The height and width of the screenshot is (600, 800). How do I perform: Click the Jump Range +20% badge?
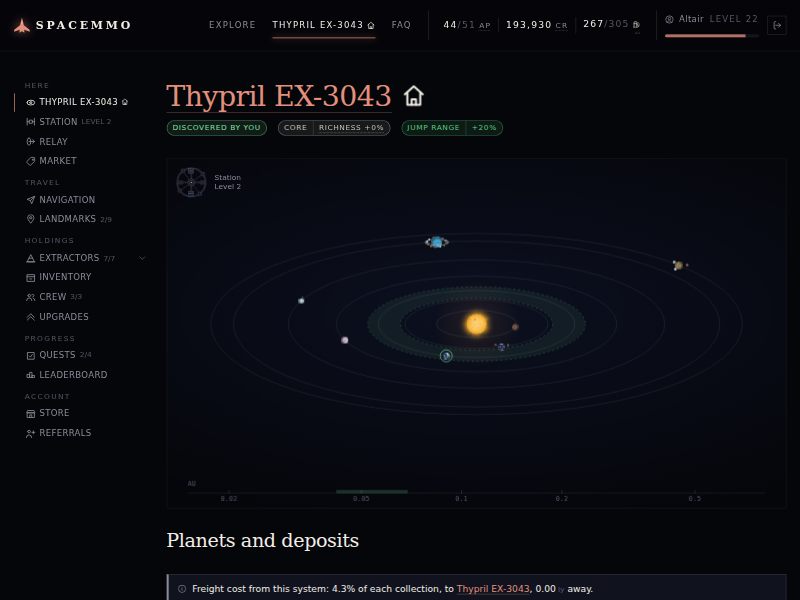point(452,128)
